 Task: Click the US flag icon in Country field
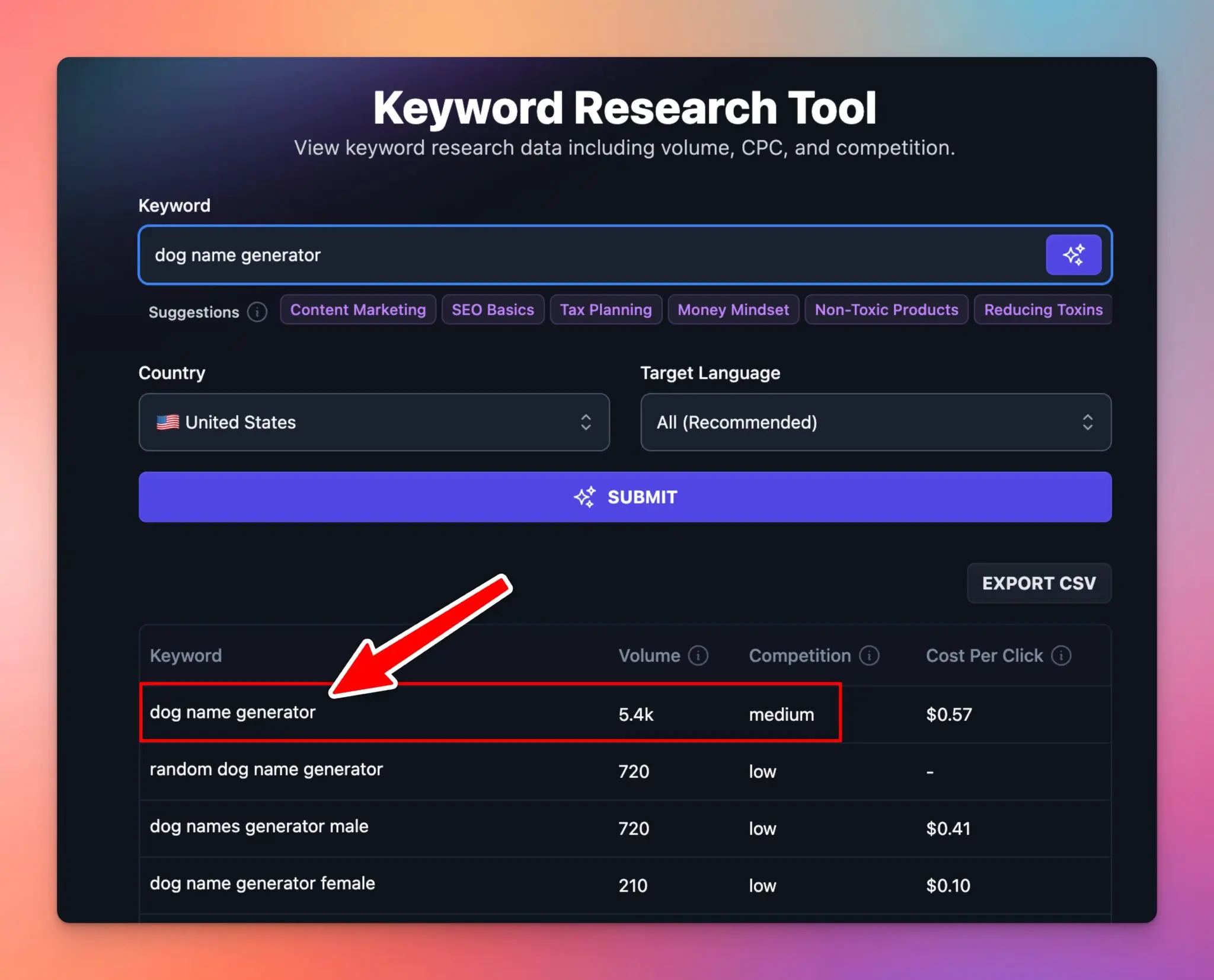pyautogui.click(x=168, y=422)
